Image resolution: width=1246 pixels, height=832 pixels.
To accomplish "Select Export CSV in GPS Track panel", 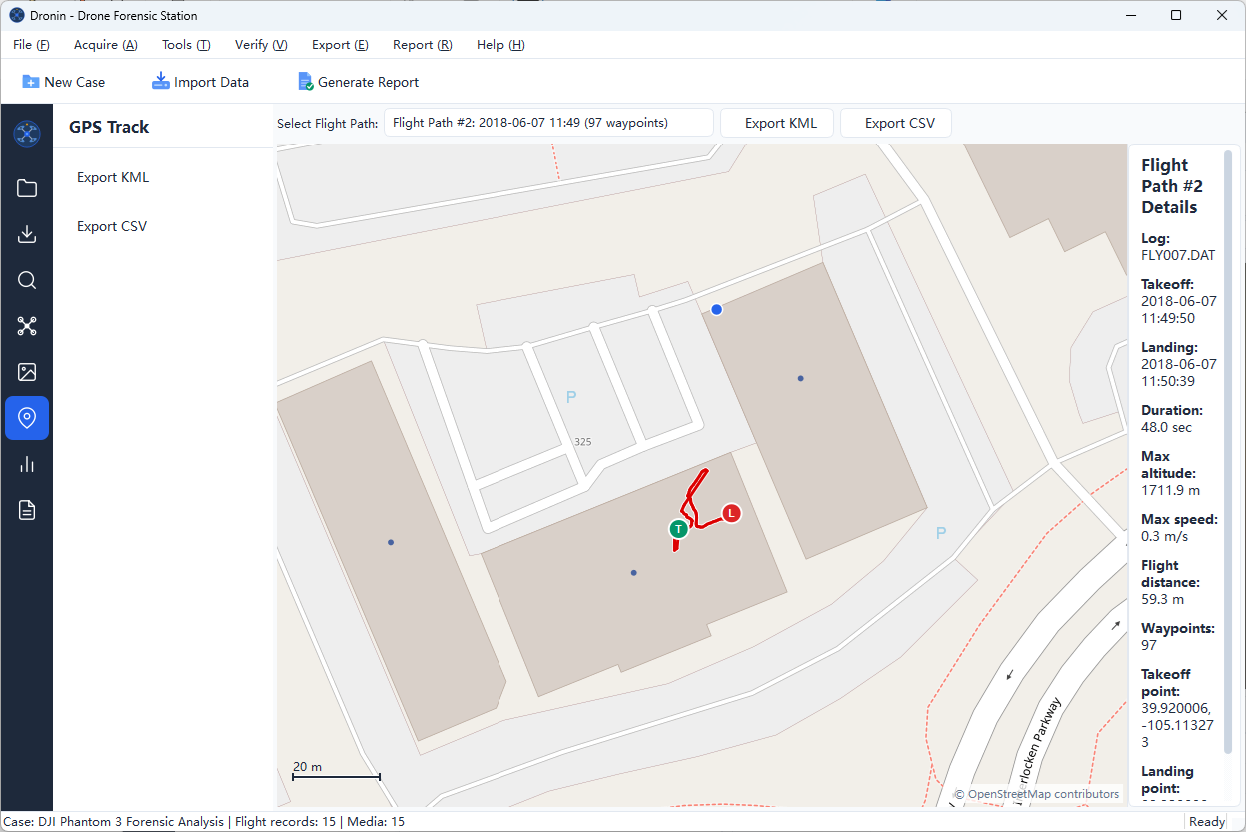I will (112, 226).
